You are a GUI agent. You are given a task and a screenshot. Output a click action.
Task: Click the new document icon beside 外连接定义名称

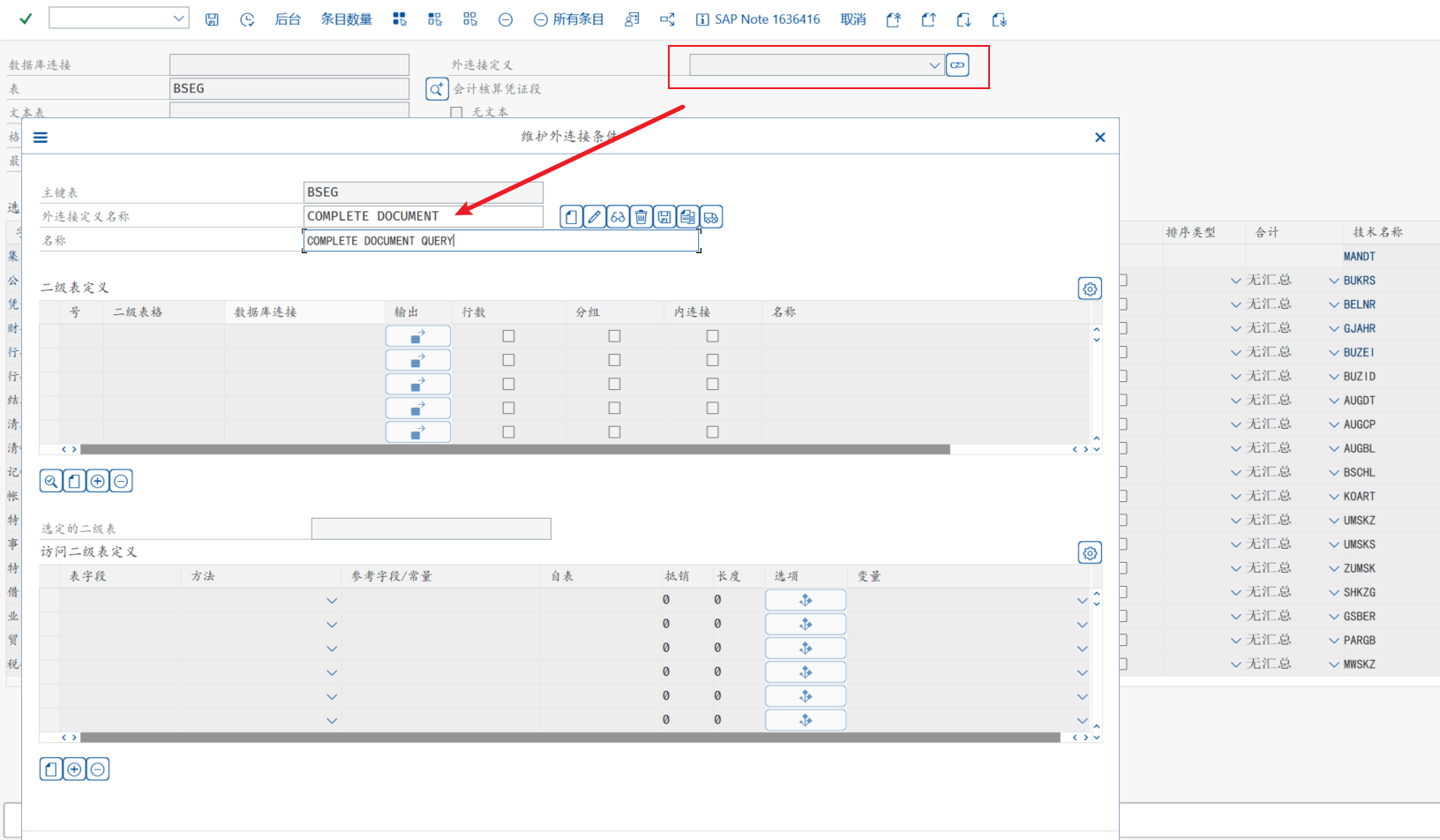tap(572, 217)
